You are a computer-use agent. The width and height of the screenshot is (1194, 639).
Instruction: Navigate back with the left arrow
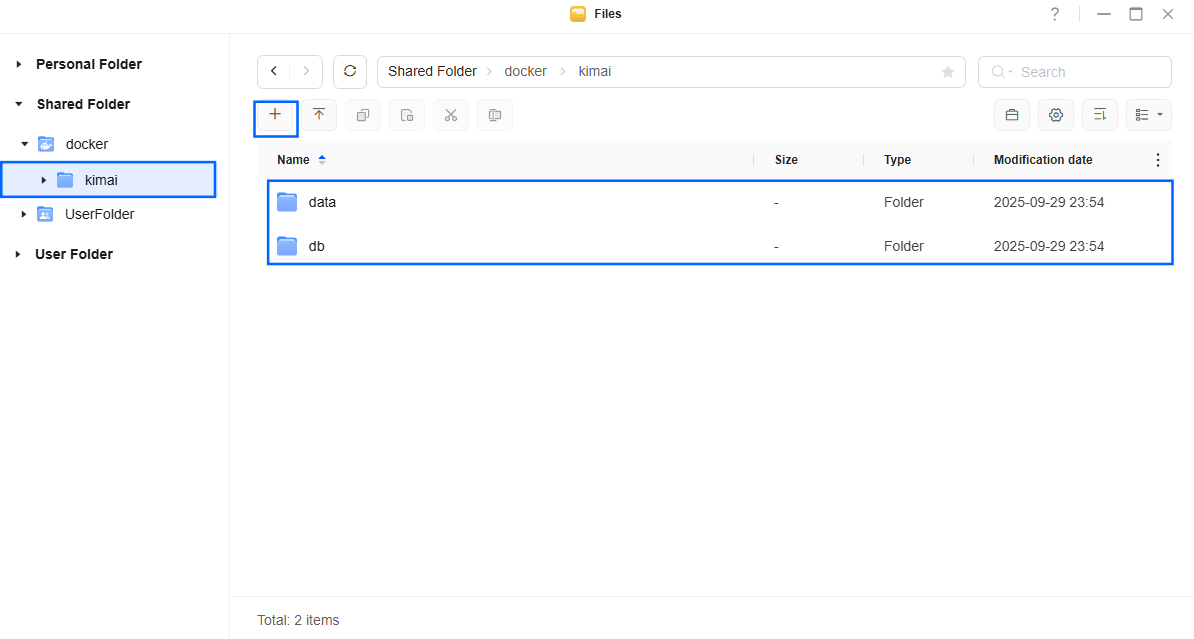[x=274, y=72]
